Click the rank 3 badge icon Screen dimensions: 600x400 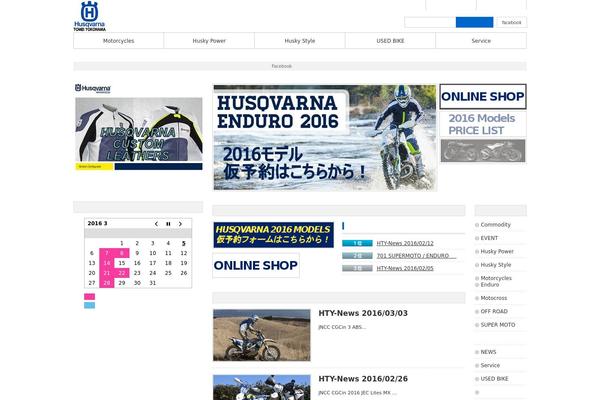357,268
